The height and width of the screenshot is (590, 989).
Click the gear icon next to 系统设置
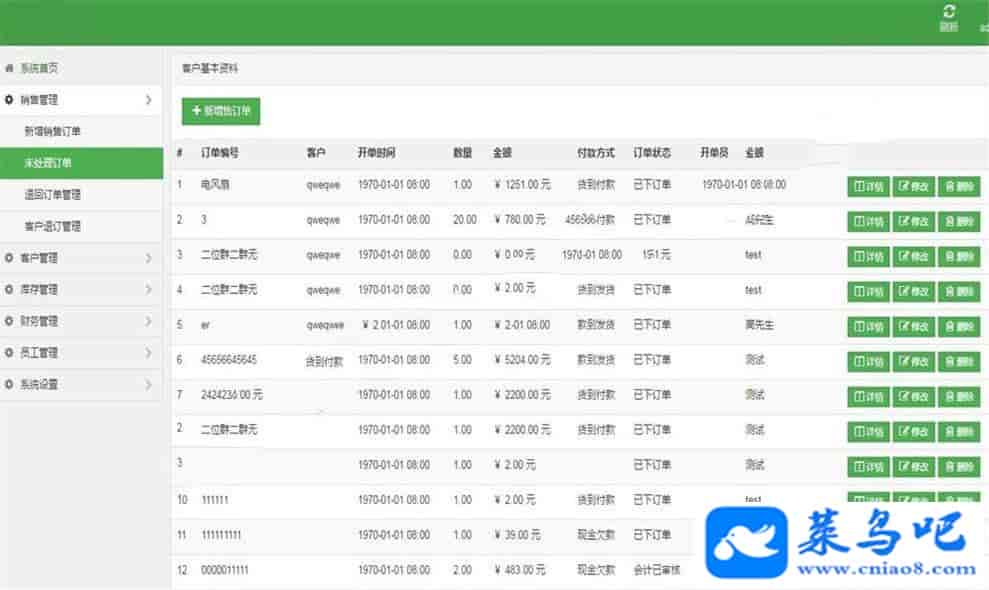pos(10,384)
